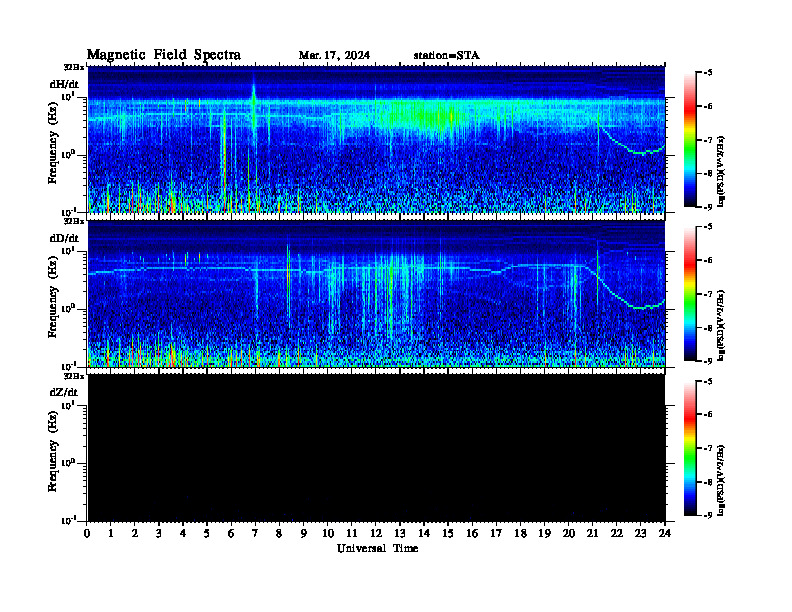This screenshot has height=612, width=792.
Task: Click inside the dH/dt spectrogram plot
Action: click(376, 139)
